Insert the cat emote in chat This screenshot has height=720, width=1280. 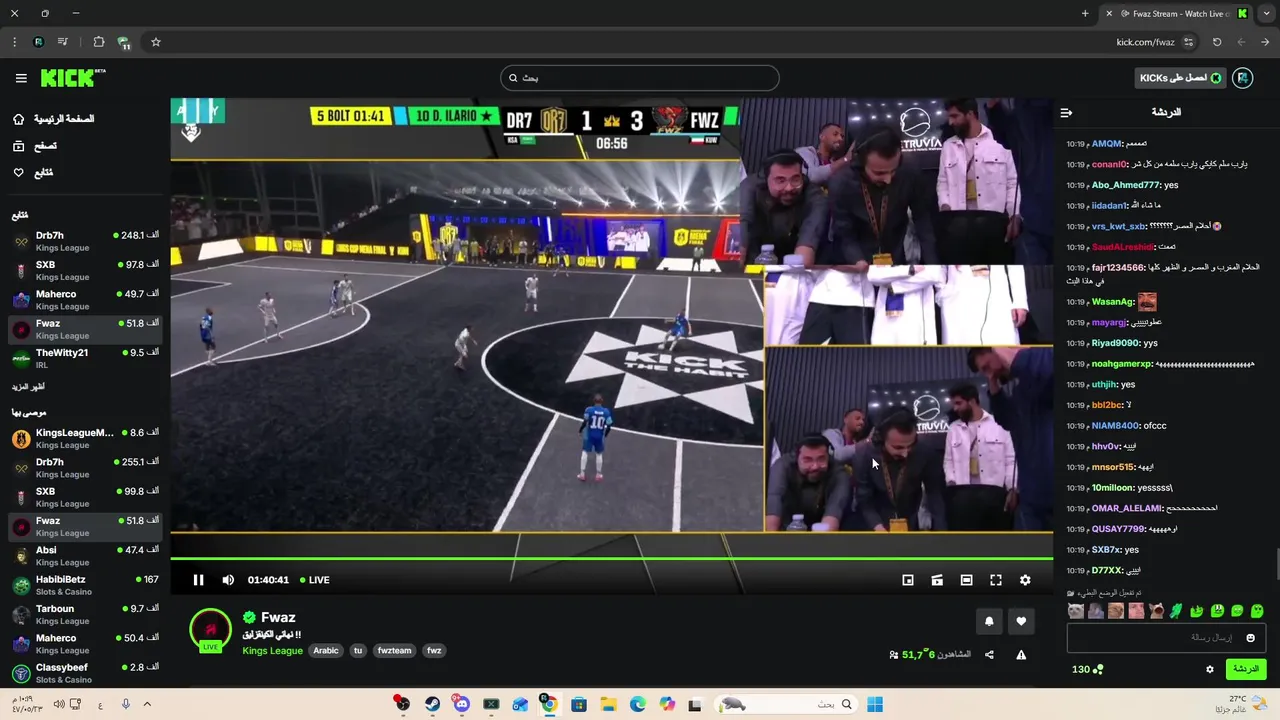[1076, 611]
